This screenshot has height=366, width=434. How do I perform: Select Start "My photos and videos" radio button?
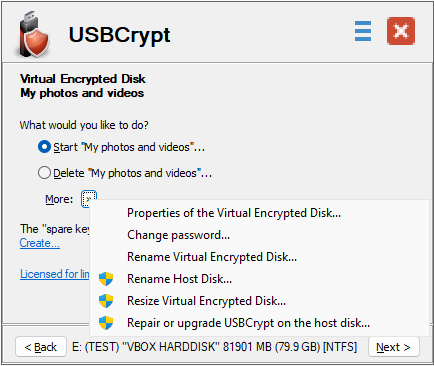click(44, 147)
